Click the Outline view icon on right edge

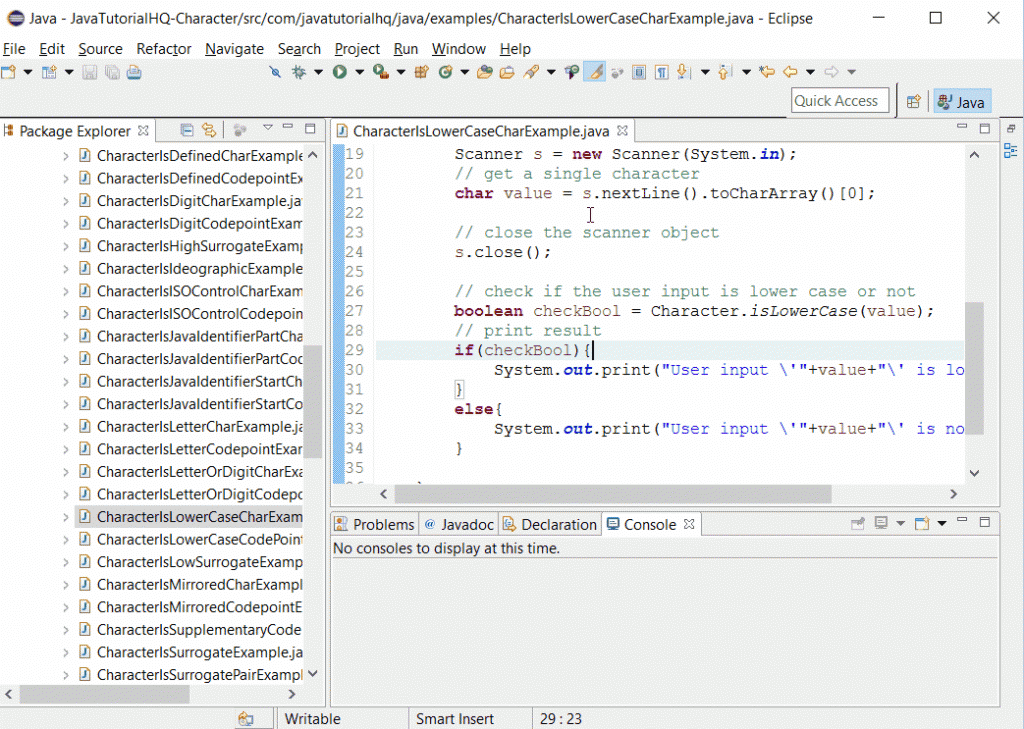click(1010, 151)
